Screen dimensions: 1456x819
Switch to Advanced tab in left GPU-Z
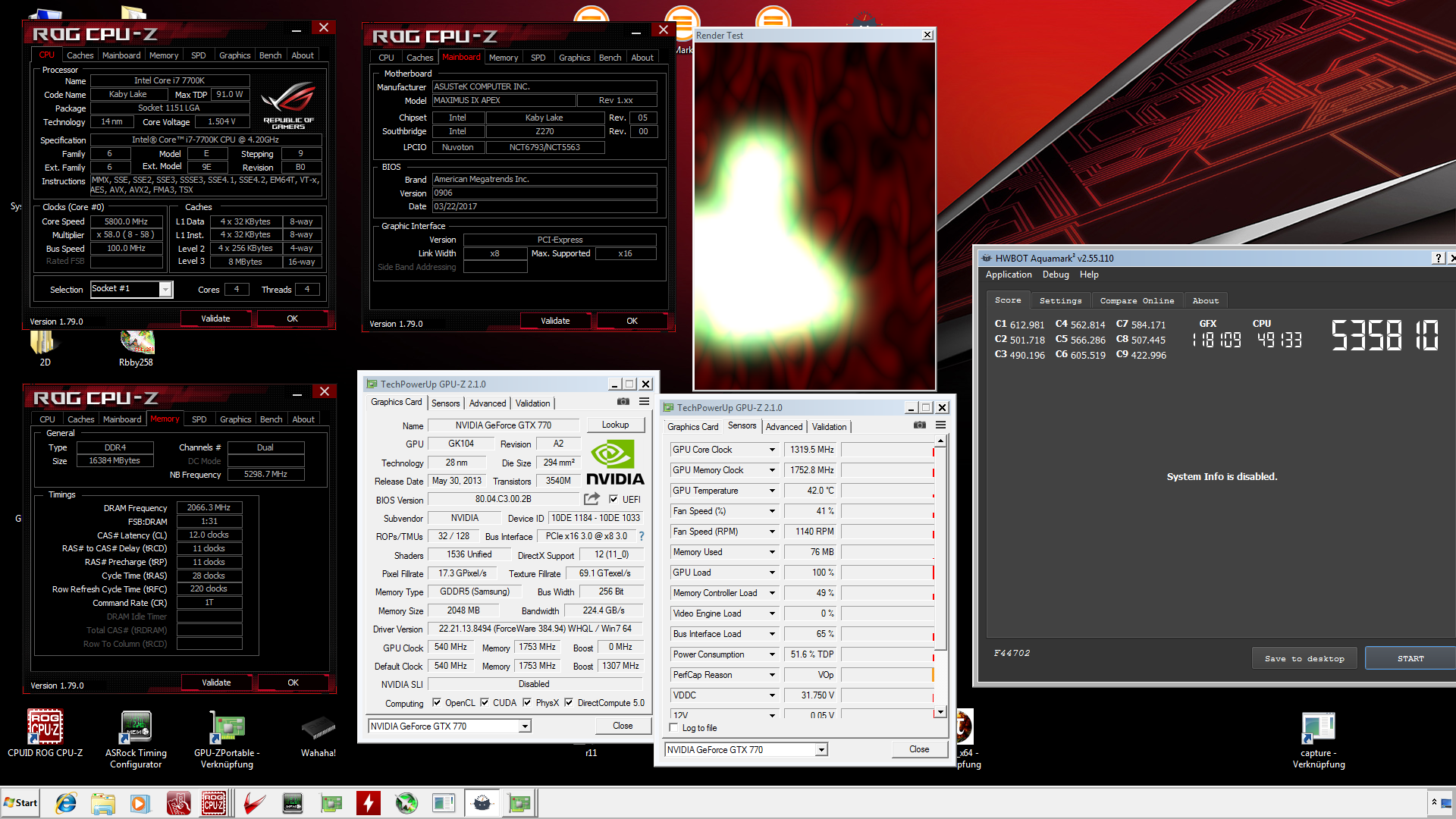click(488, 403)
